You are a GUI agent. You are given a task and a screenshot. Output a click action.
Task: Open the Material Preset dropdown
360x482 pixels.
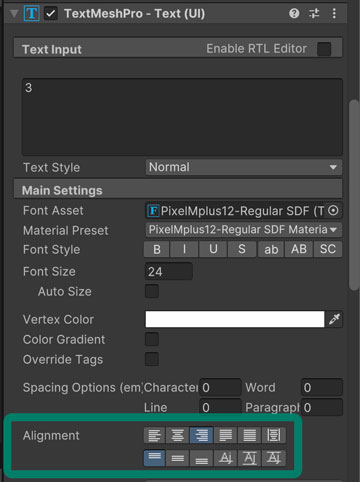[x=244, y=230]
